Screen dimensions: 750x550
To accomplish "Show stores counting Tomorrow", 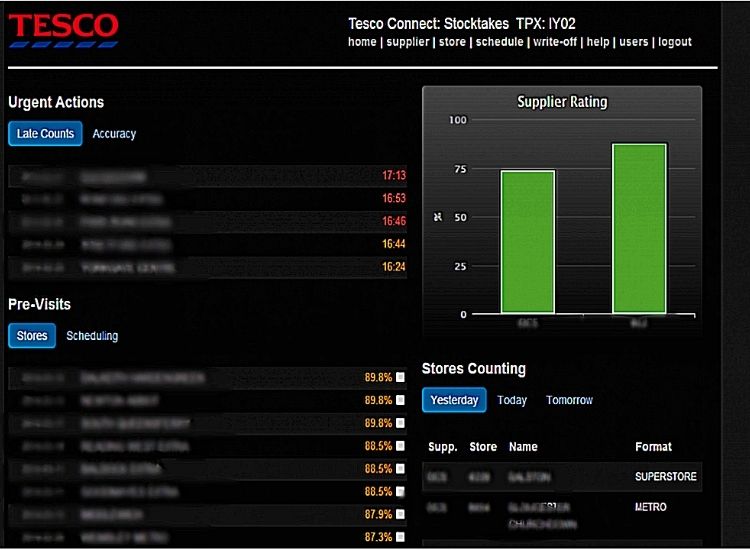I will 569,400.
